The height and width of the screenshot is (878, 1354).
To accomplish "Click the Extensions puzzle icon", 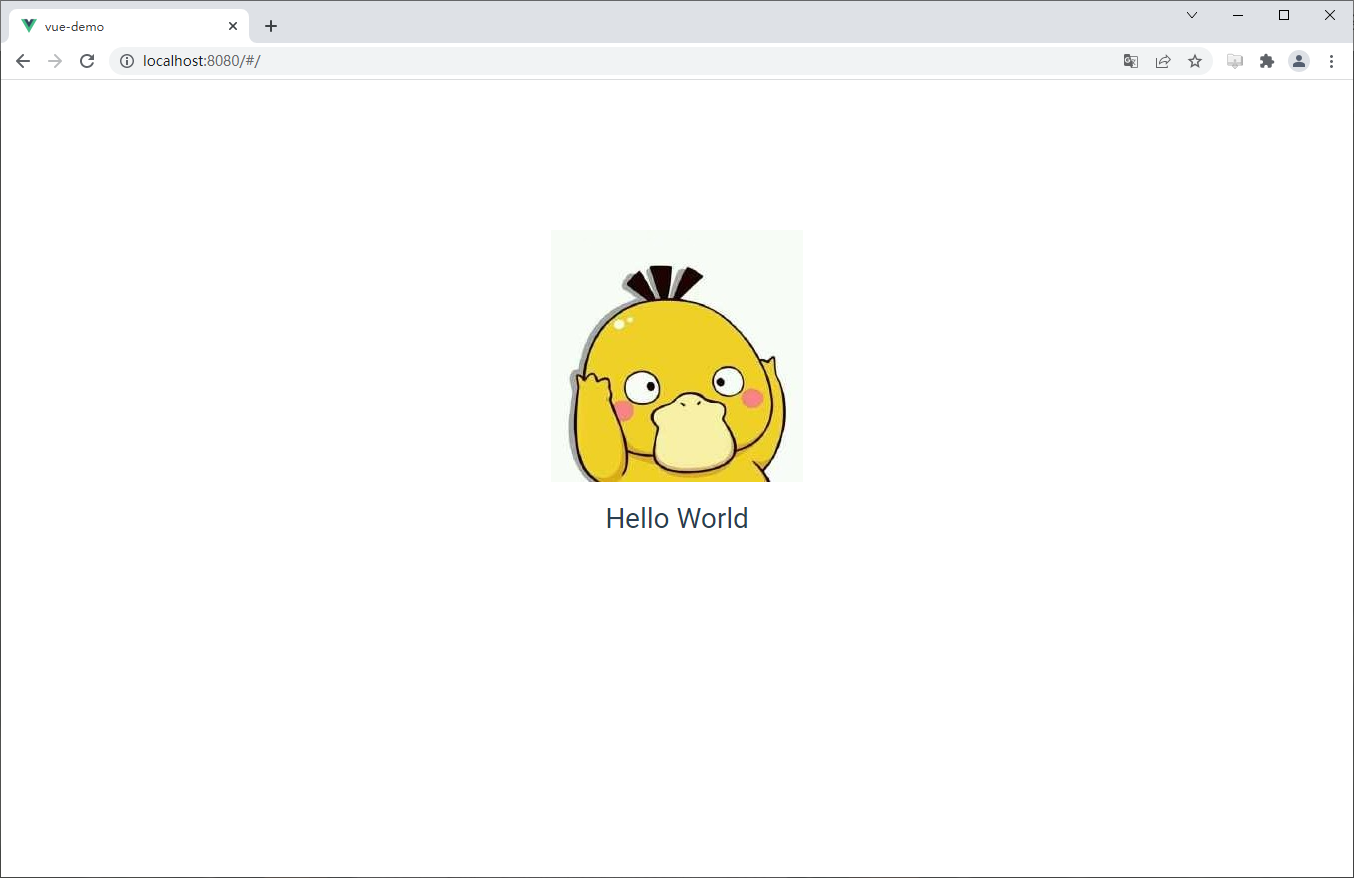I will pos(1267,61).
